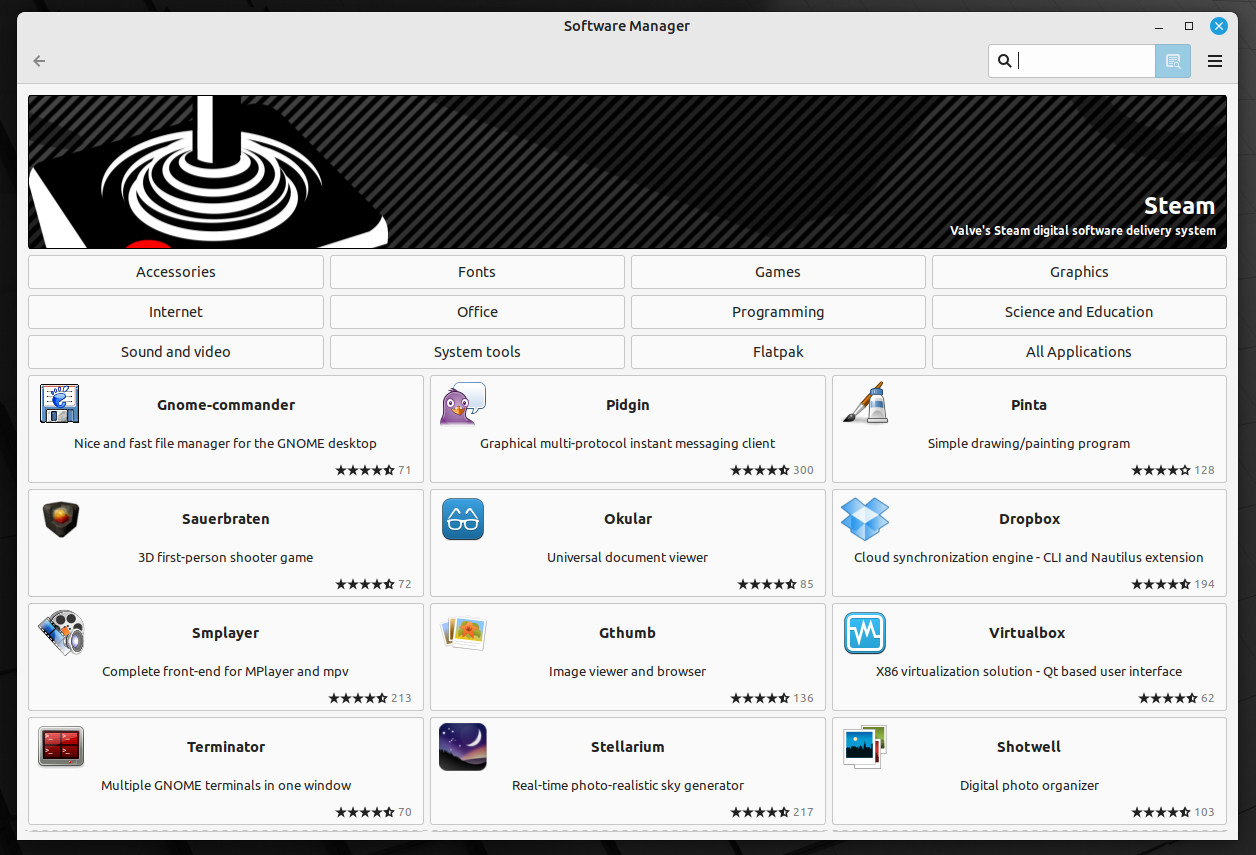Browse Science and Education category

pos(1079,312)
